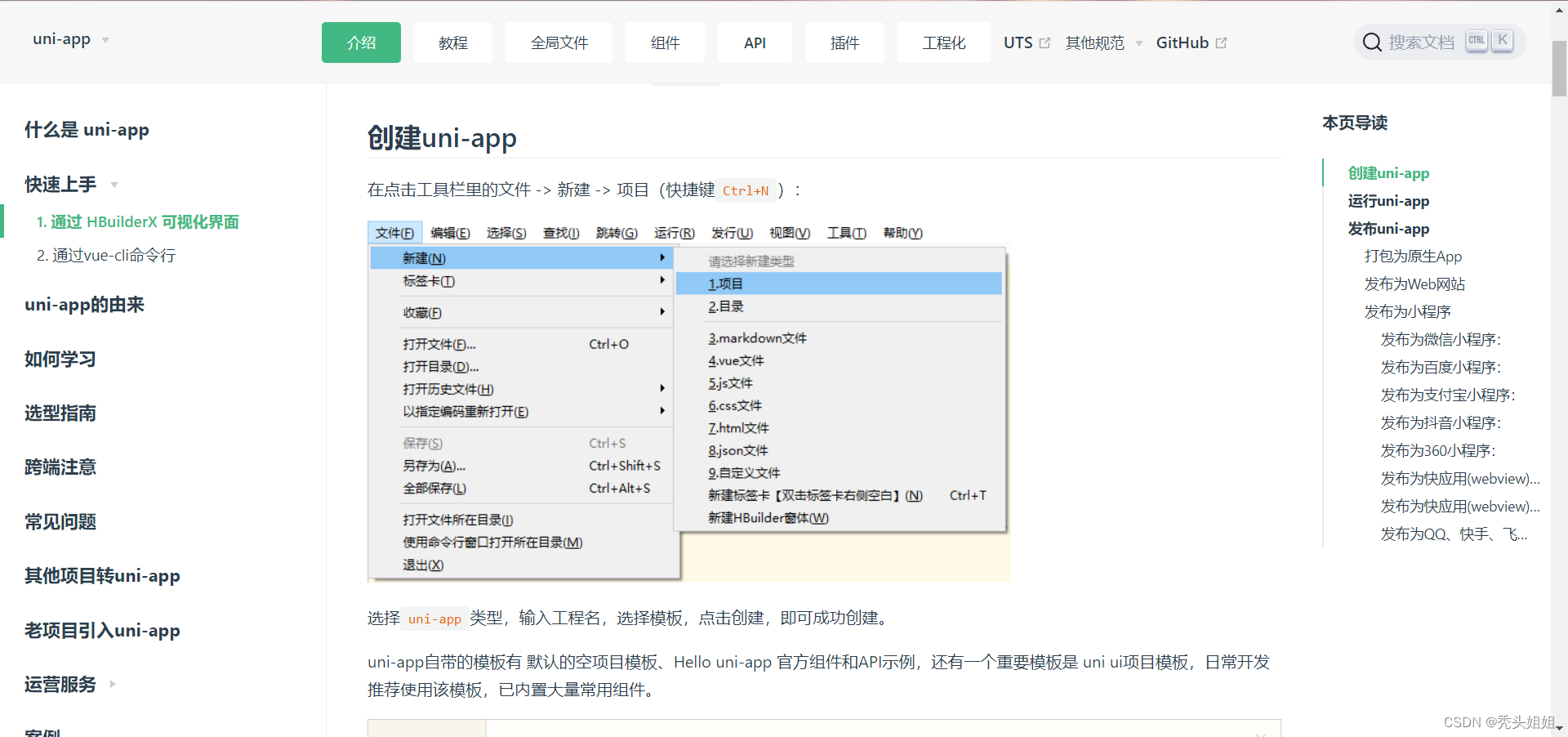Viewport: 1568px width, 737px height.
Task: Jump to 发布为微信小程序 in page outline
Action: [x=1441, y=340]
